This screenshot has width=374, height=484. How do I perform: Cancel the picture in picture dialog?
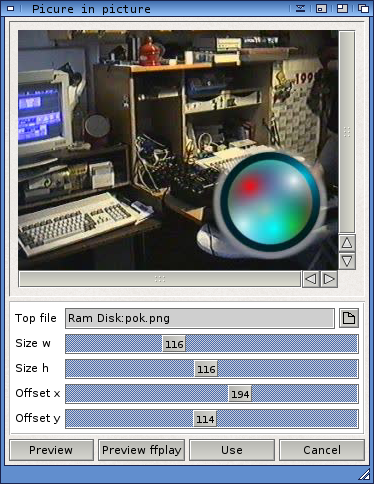[x=322, y=450]
